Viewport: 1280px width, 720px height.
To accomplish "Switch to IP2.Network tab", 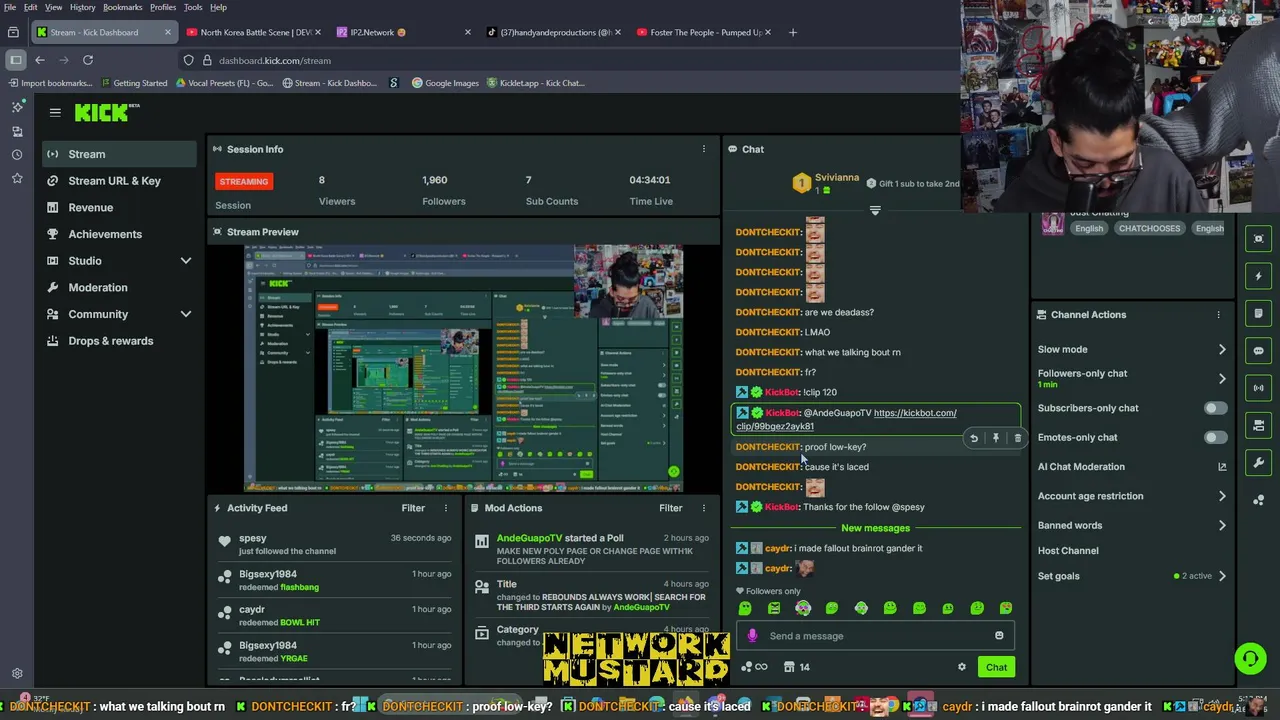I will pyautogui.click(x=403, y=32).
